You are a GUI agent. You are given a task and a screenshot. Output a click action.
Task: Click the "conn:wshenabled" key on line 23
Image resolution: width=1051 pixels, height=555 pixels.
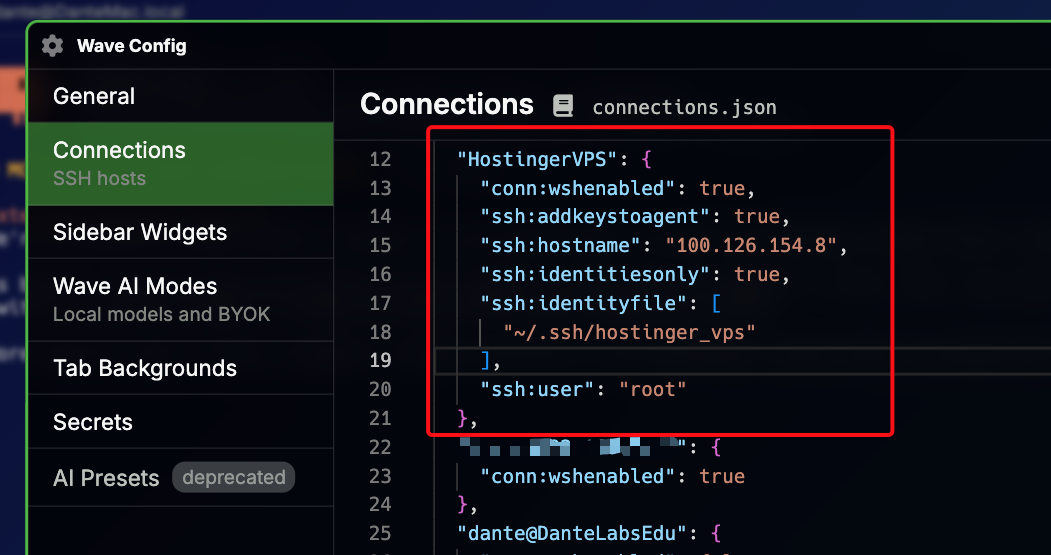(576, 476)
